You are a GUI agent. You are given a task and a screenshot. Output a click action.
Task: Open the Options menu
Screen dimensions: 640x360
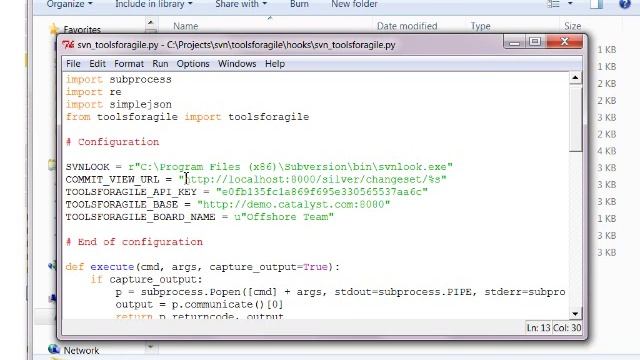click(x=193, y=64)
